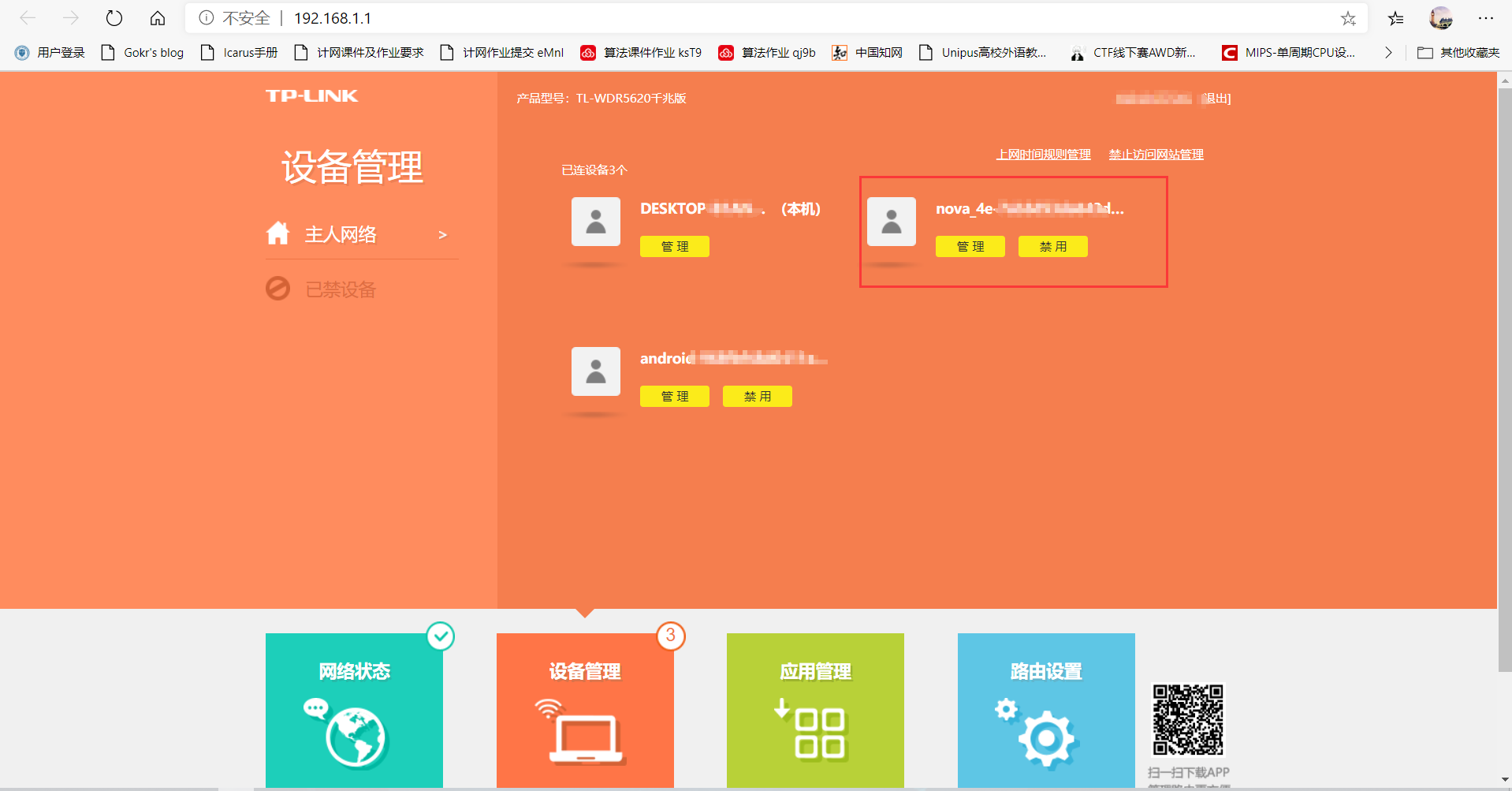1512x791 pixels.
Task: Click the 主人网络 house icon
Action: point(277,233)
